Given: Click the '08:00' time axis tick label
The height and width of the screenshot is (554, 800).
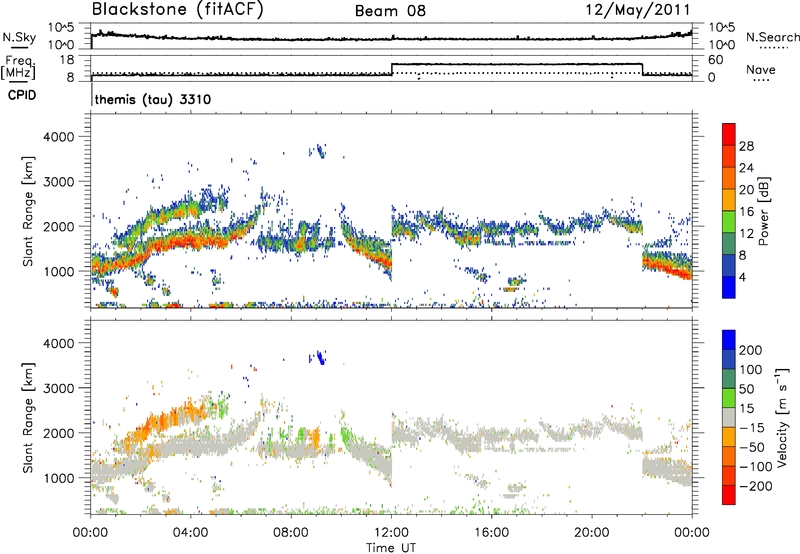Looking at the screenshot, I should (291, 533).
